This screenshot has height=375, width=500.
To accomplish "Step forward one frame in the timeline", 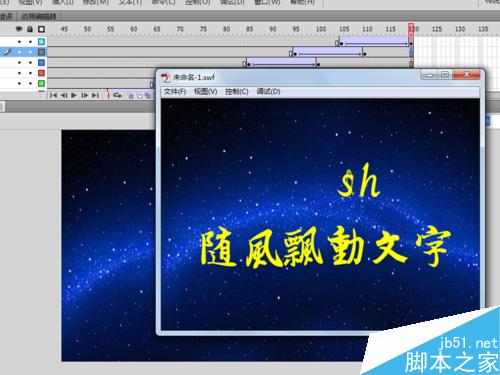I will (x=85, y=95).
